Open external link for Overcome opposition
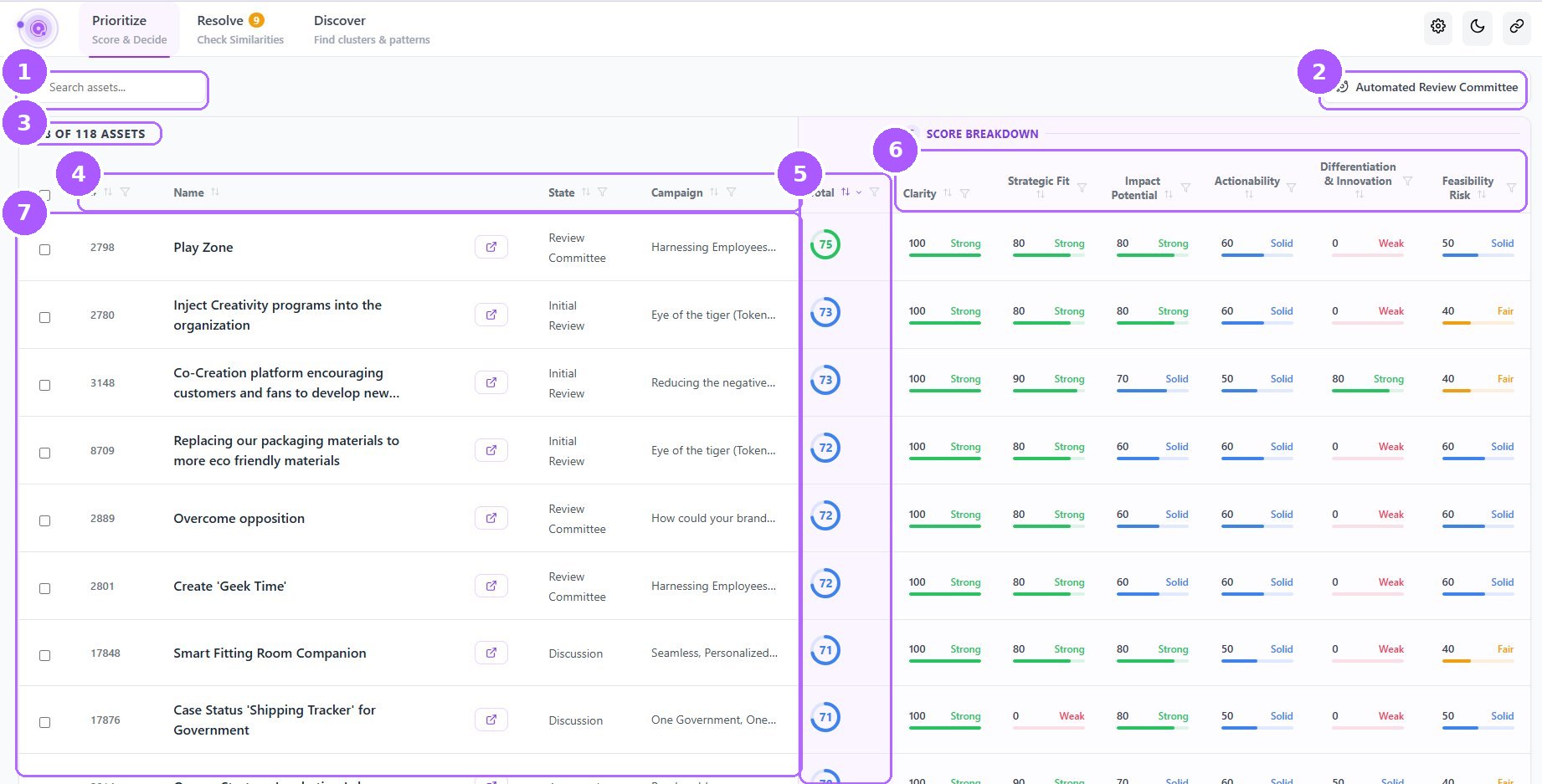 click(491, 518)
